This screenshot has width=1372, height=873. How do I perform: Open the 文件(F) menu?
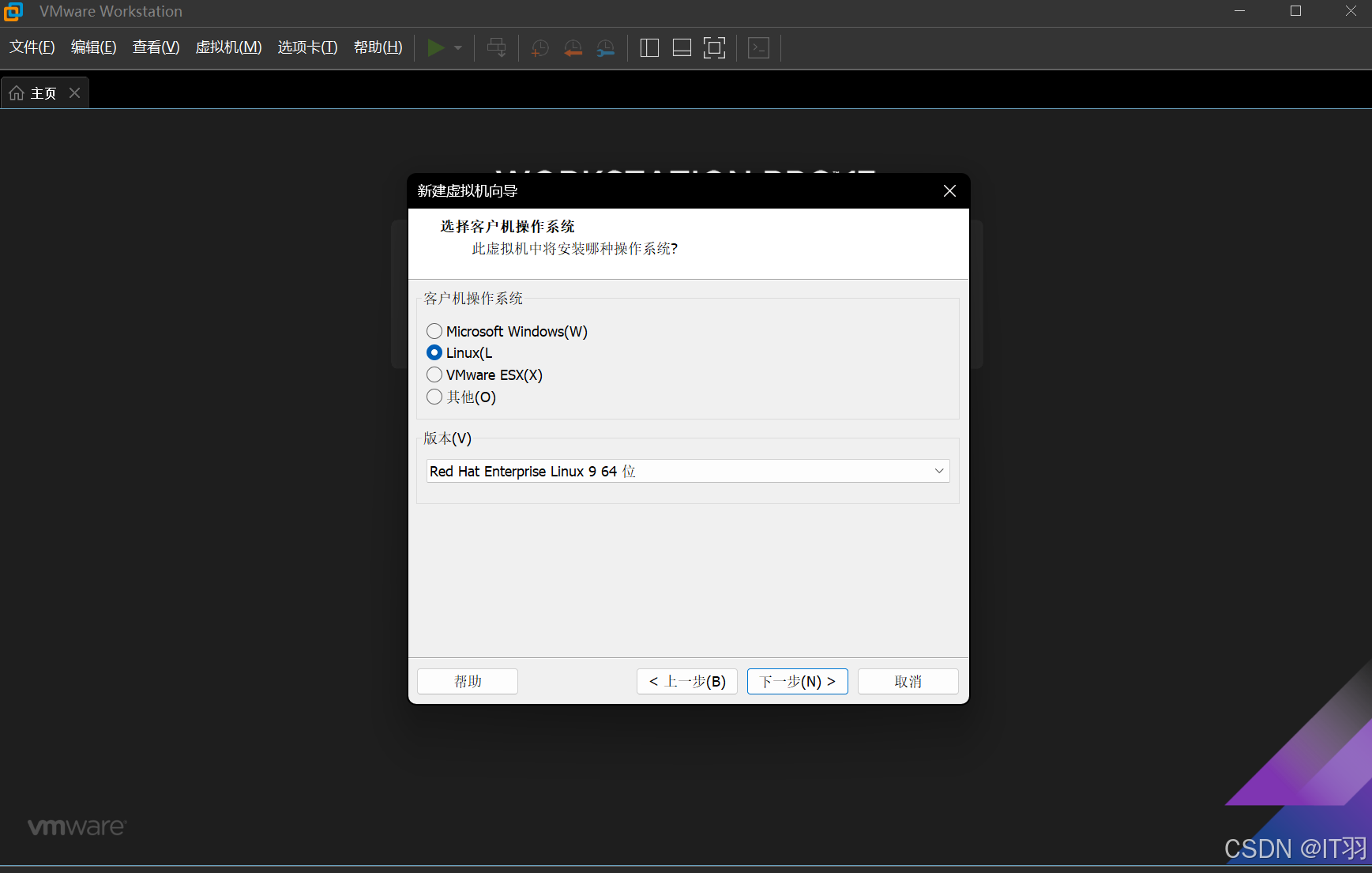[32, 47]
